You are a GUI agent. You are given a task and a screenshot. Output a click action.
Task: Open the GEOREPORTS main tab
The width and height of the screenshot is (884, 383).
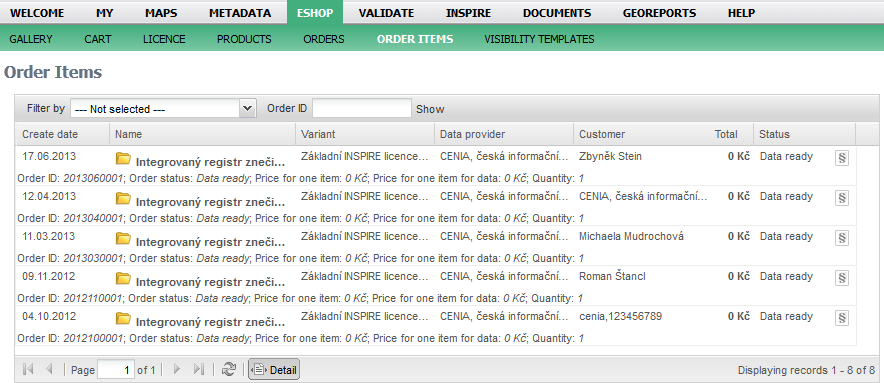[x=659, y=13]
